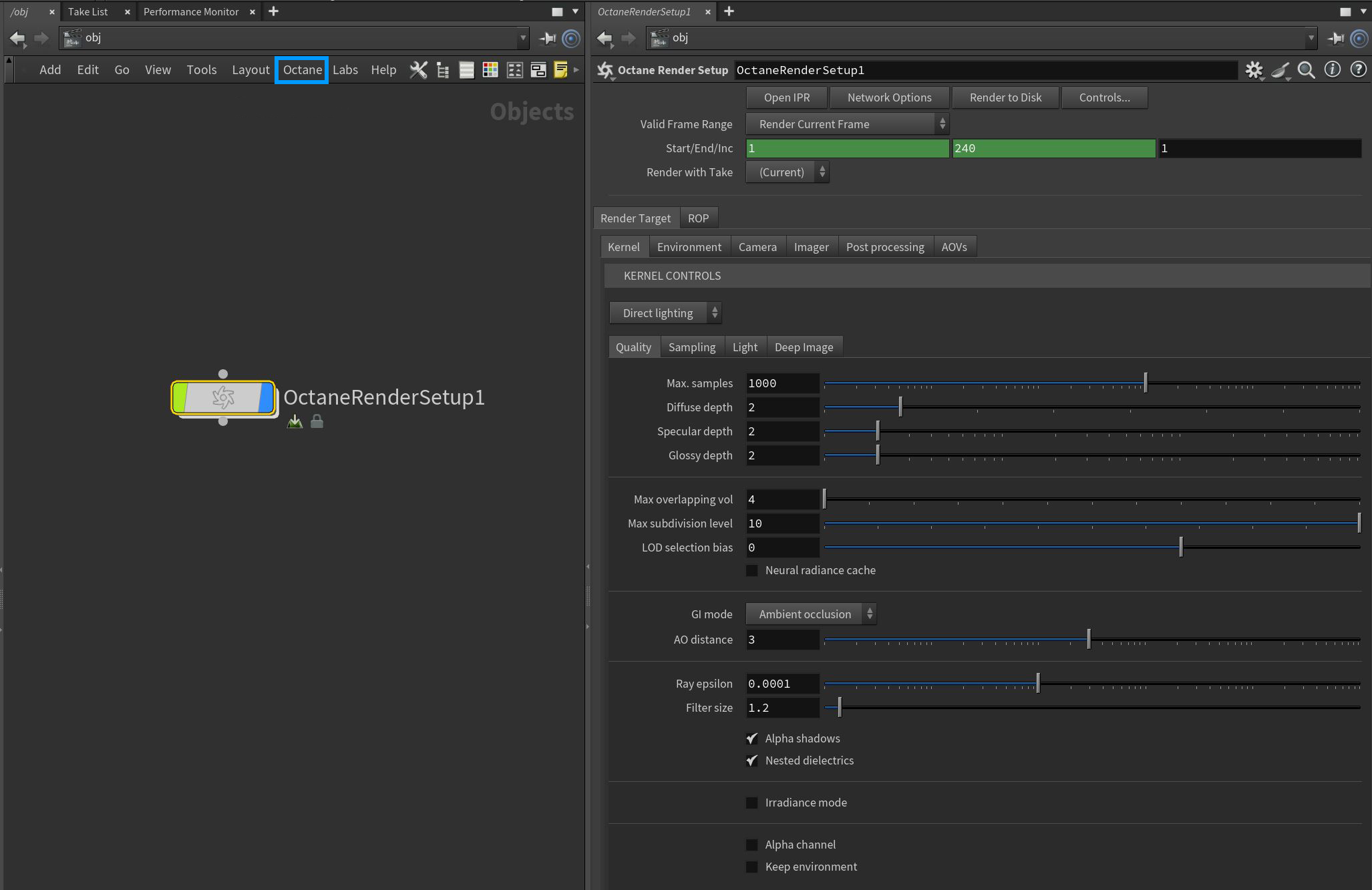Uncheck Alpha shadows option
This screenshot has height=890, width=1372.
pos(752,738)
